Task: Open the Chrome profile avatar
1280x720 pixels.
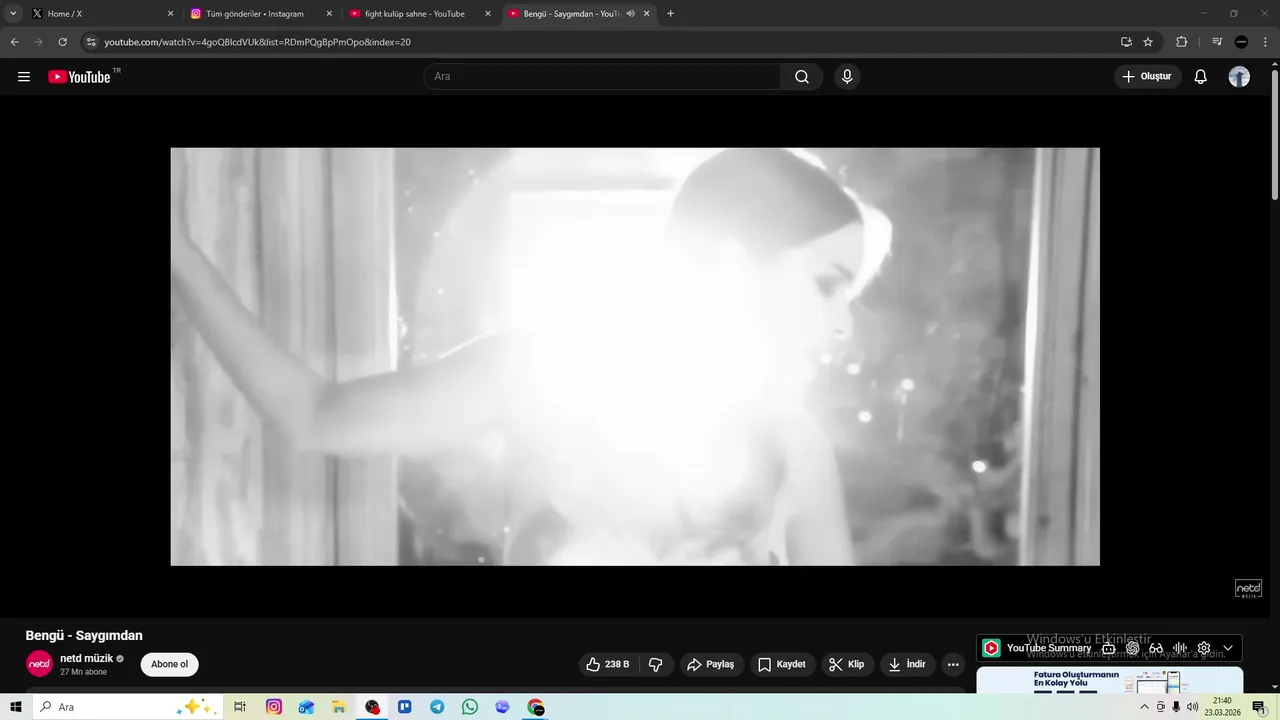Action: coord(1241,42)
